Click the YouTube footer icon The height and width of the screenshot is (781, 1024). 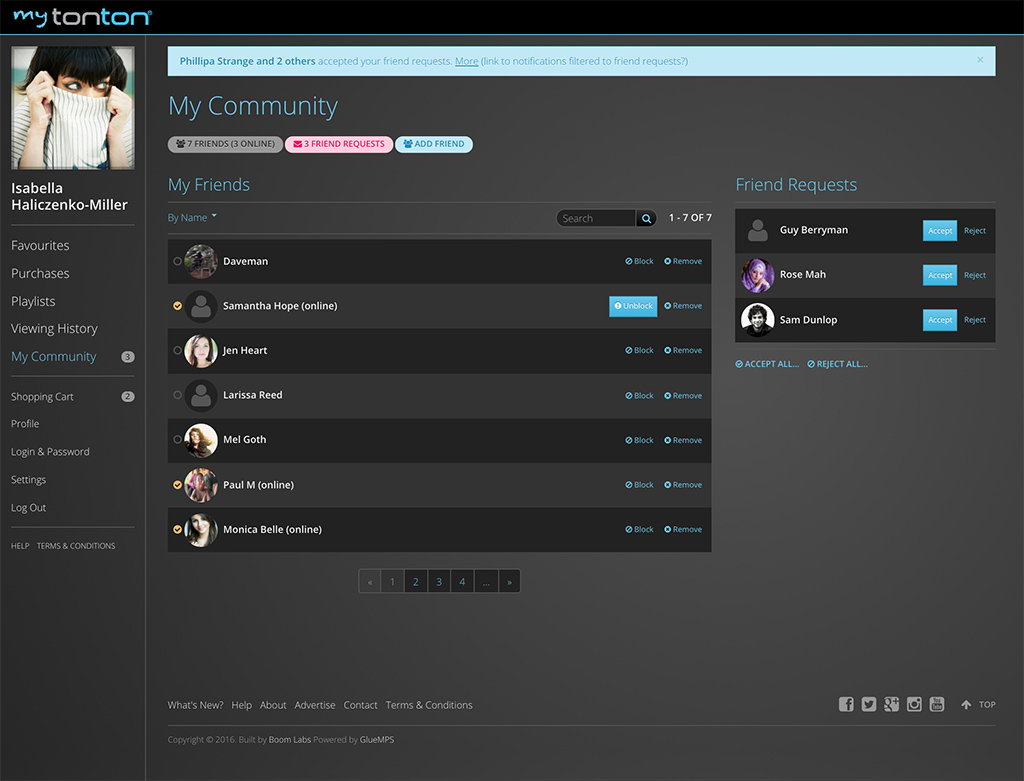pos(937,704)
